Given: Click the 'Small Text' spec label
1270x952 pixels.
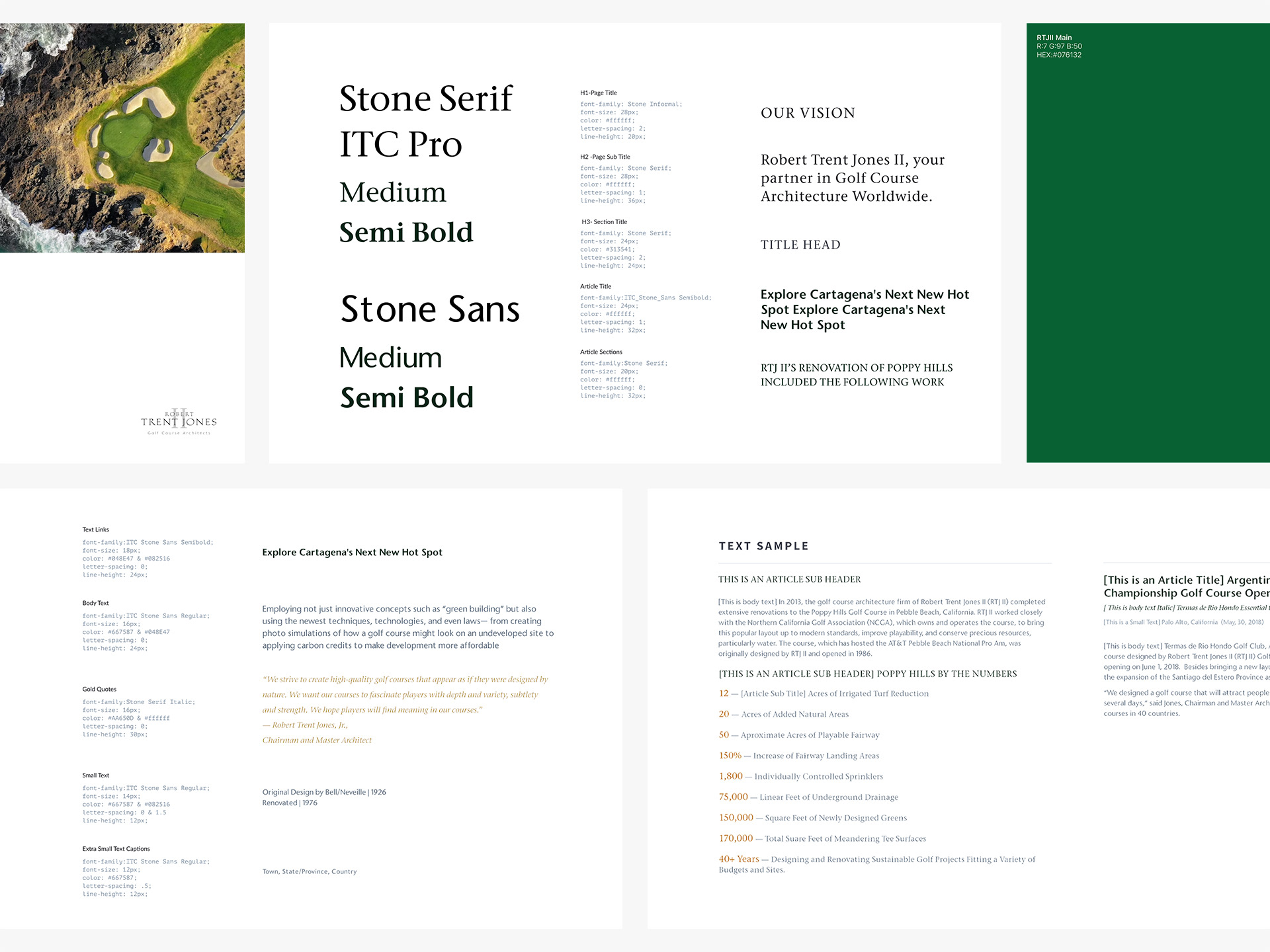Looking at the screenshot, I should coord(96,775).
